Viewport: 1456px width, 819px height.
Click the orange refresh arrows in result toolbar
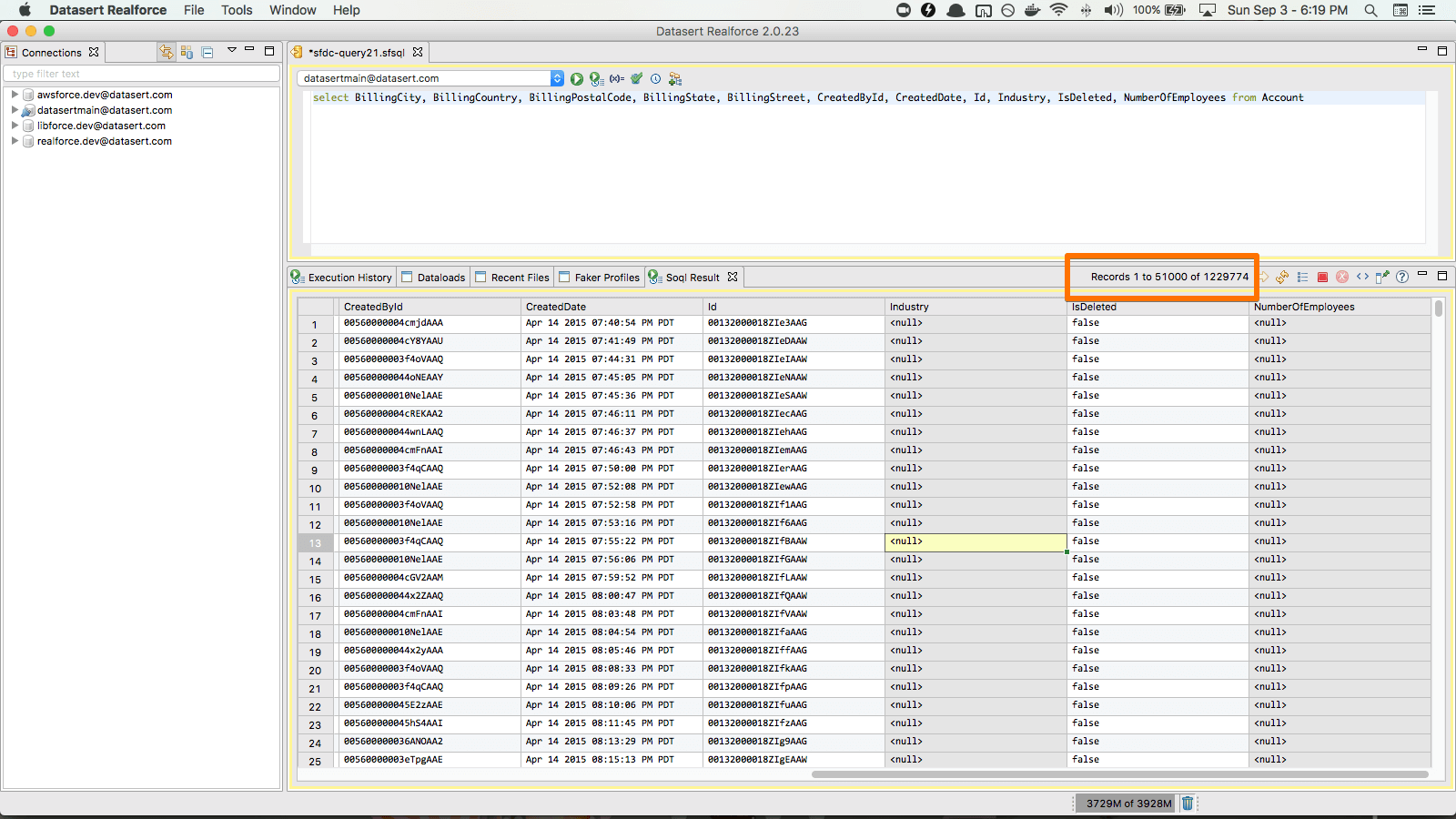click(x=1282, y=277)
